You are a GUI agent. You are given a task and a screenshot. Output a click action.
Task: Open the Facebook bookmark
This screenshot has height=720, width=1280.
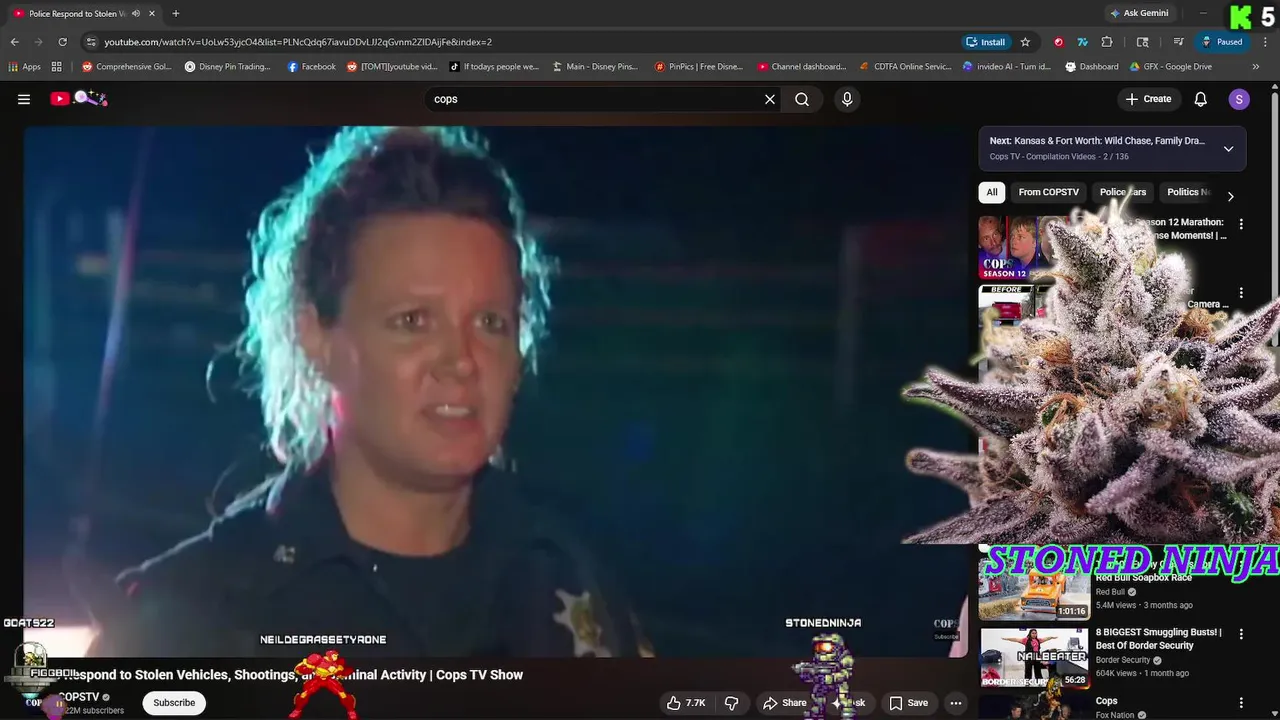pyautogui.click(x=311, y=67)
